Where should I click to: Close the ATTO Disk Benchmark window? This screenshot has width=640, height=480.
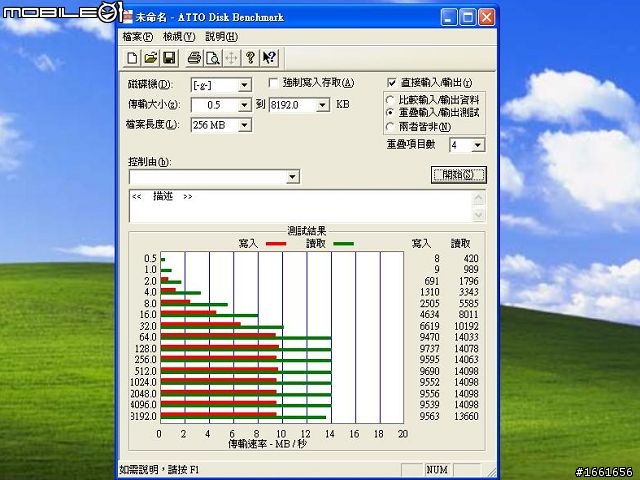487,17
